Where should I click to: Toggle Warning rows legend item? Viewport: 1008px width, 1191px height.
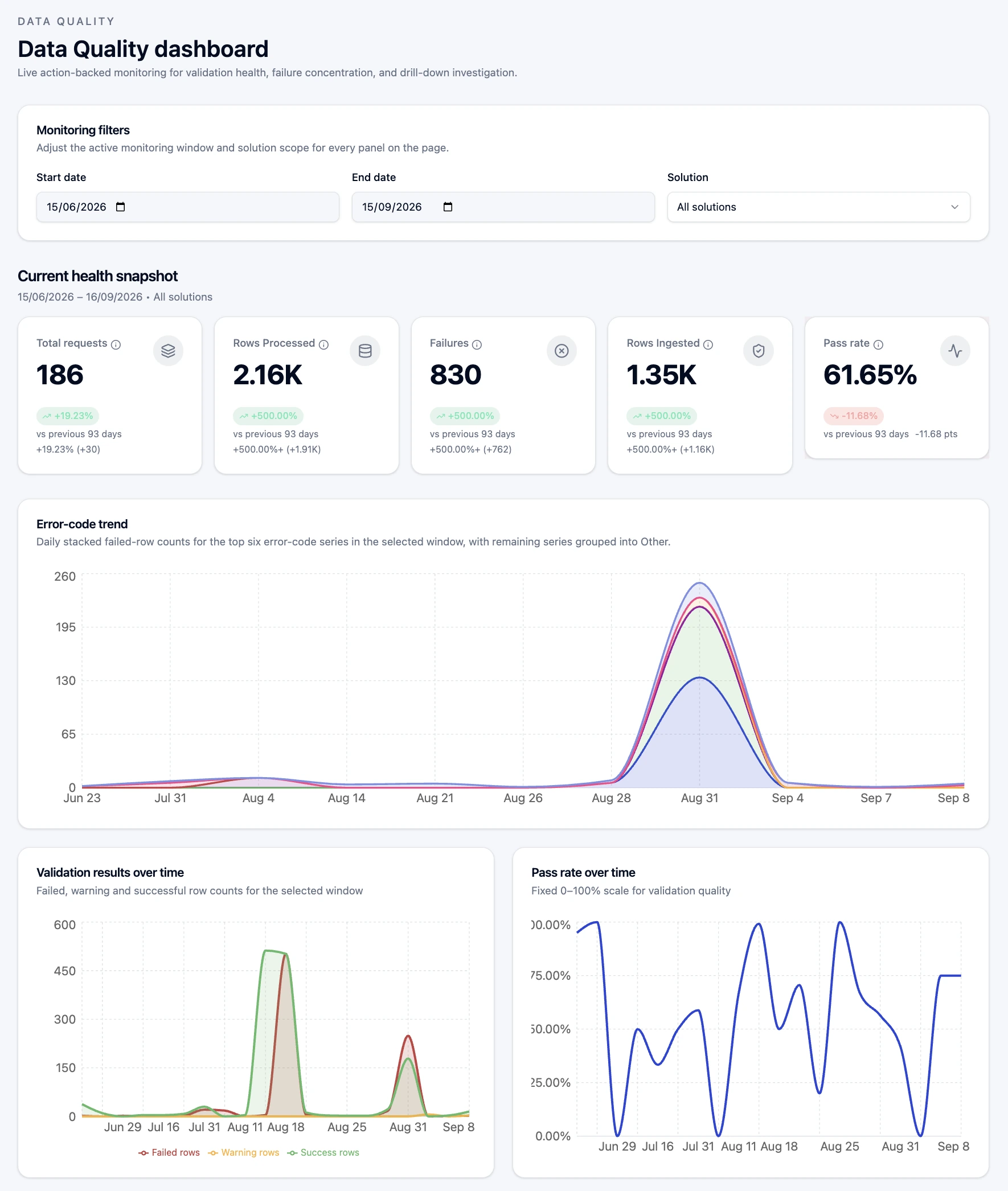244,1153
